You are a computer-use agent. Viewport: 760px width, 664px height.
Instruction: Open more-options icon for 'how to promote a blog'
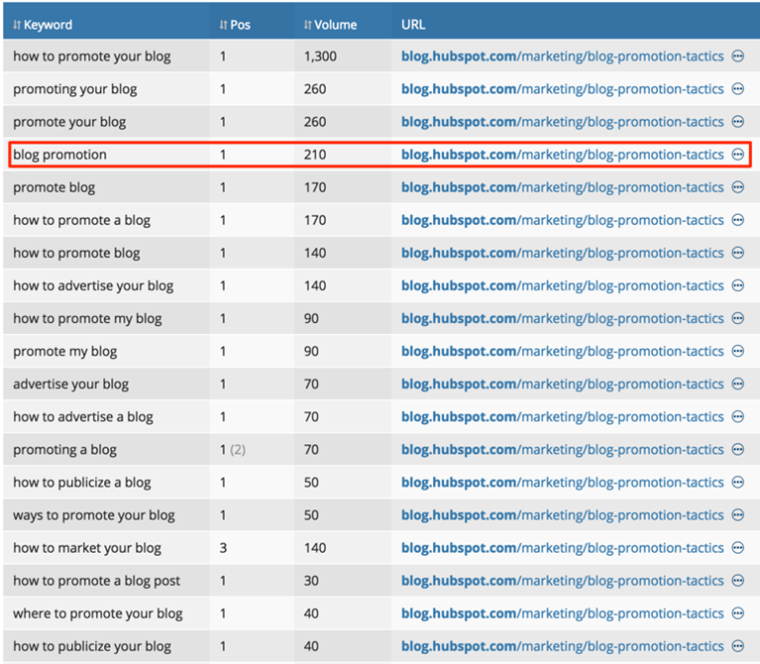tap(738, 220)
